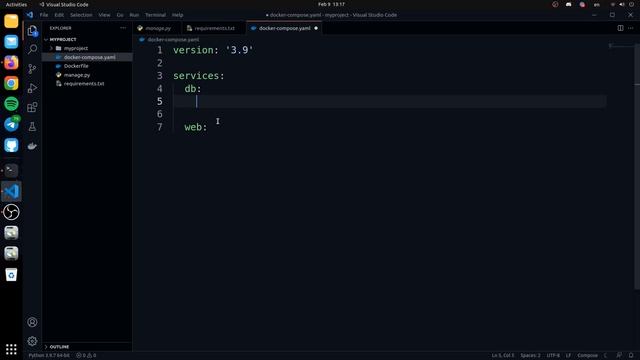The width and height of the screenshot is (640, 360).
Task: Open the Accounts icon in activity bar
Action: click(x=32, y=322)
